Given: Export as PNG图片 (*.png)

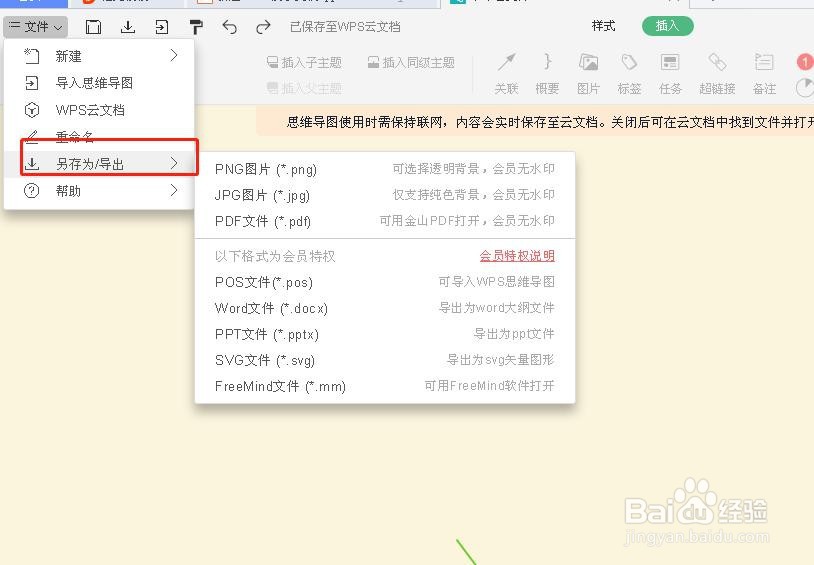Looking at the screenshot, I should point(385,169).
